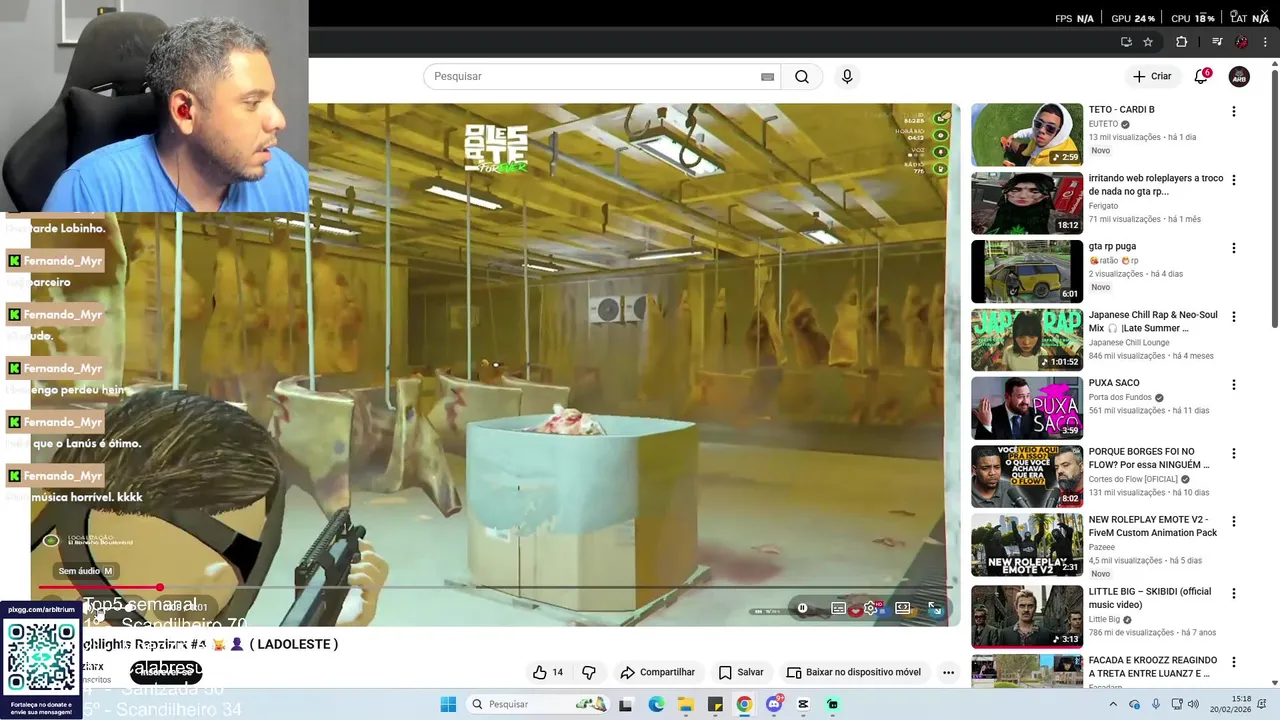Open CapCut from the taskbar
Image resolution: width=1280 pixels, height=720 pixels.
(803, 704)
